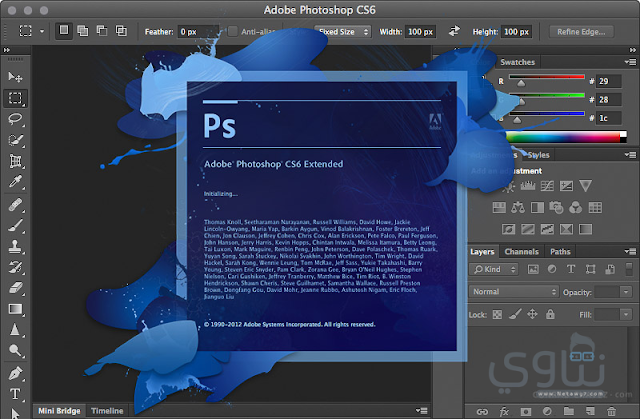Toggle pixel layer filter in Layers panel
Screen dimensions: 640x419
pyautogui.click(x=533, y=269)
